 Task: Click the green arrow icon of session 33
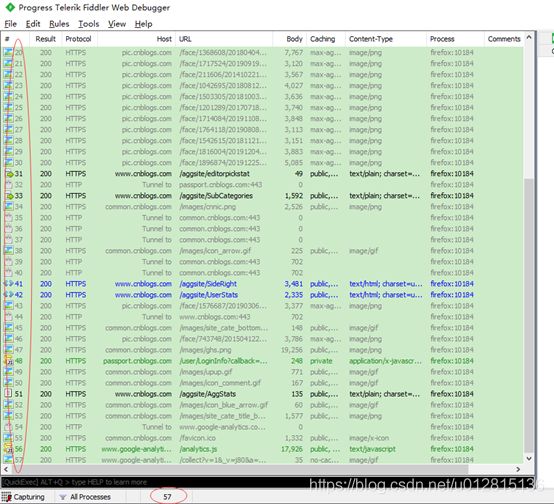tap(9, 196)
